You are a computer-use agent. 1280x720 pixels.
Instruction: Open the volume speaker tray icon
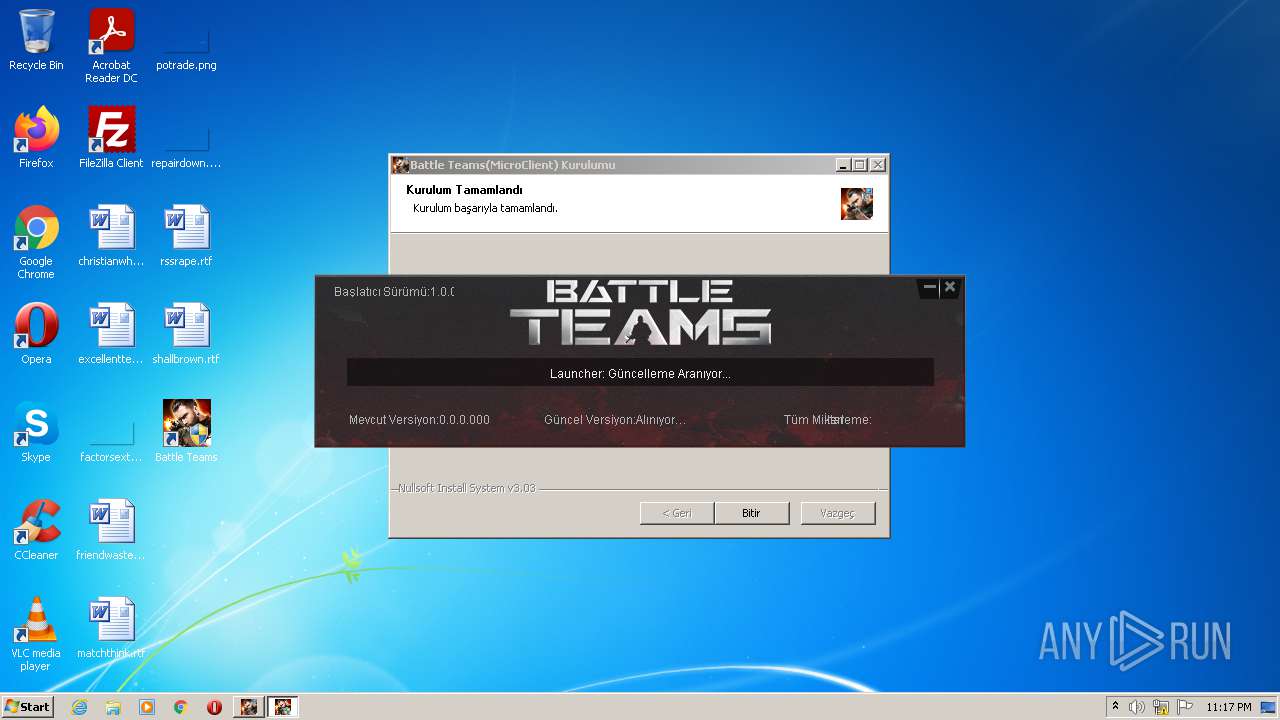[x=1137, y=707]
